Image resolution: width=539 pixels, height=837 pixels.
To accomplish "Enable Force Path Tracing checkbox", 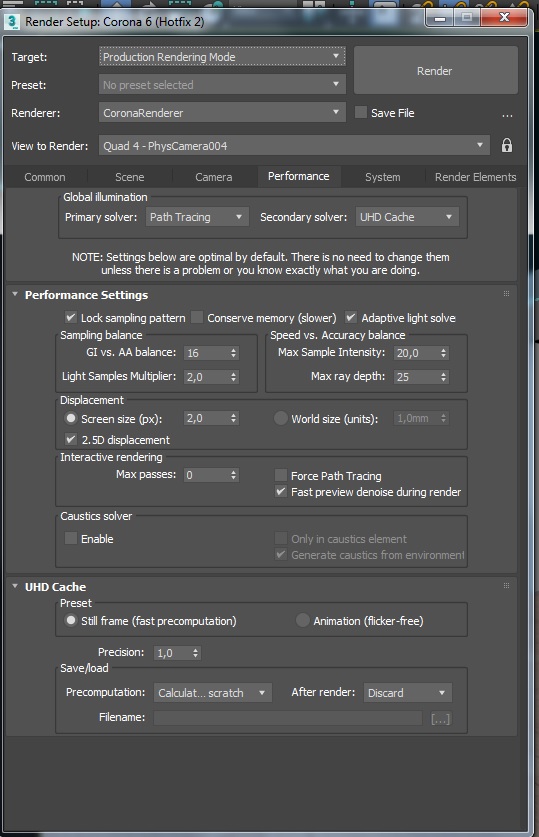I will click(281, 475).
